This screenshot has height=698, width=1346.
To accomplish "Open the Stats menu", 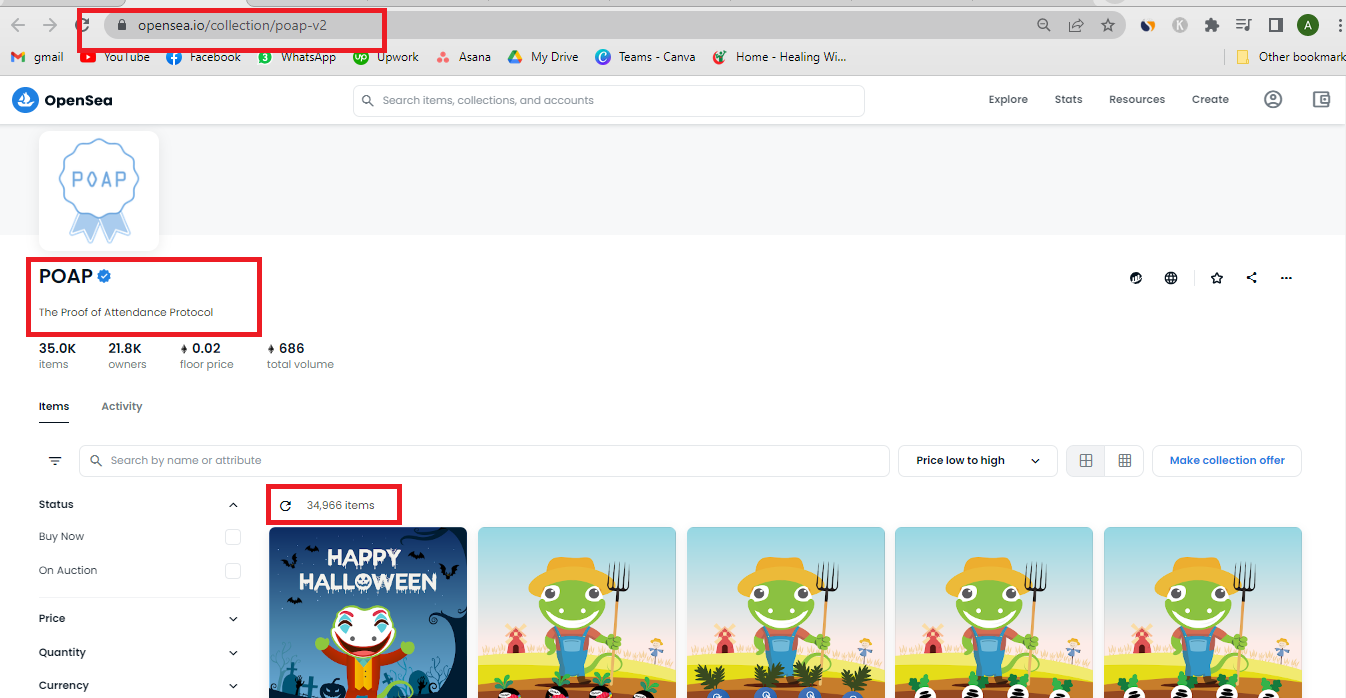I will 1068,99.
